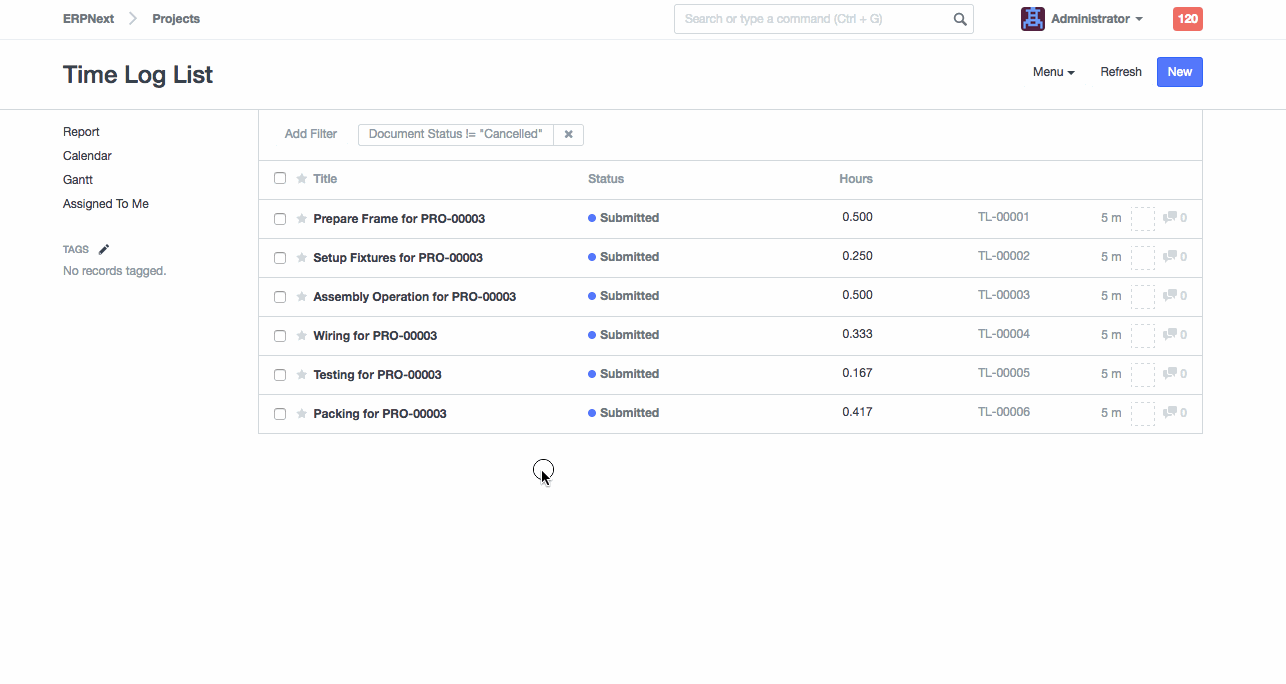Star the Wiring for PRO-00003 entry
The image size is (1286, 684).
click(301, 336)
